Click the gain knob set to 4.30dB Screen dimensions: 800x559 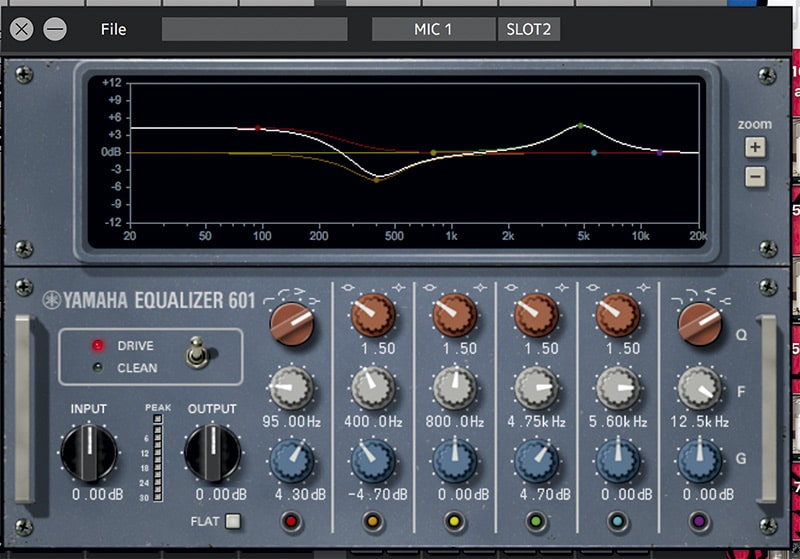291,461
